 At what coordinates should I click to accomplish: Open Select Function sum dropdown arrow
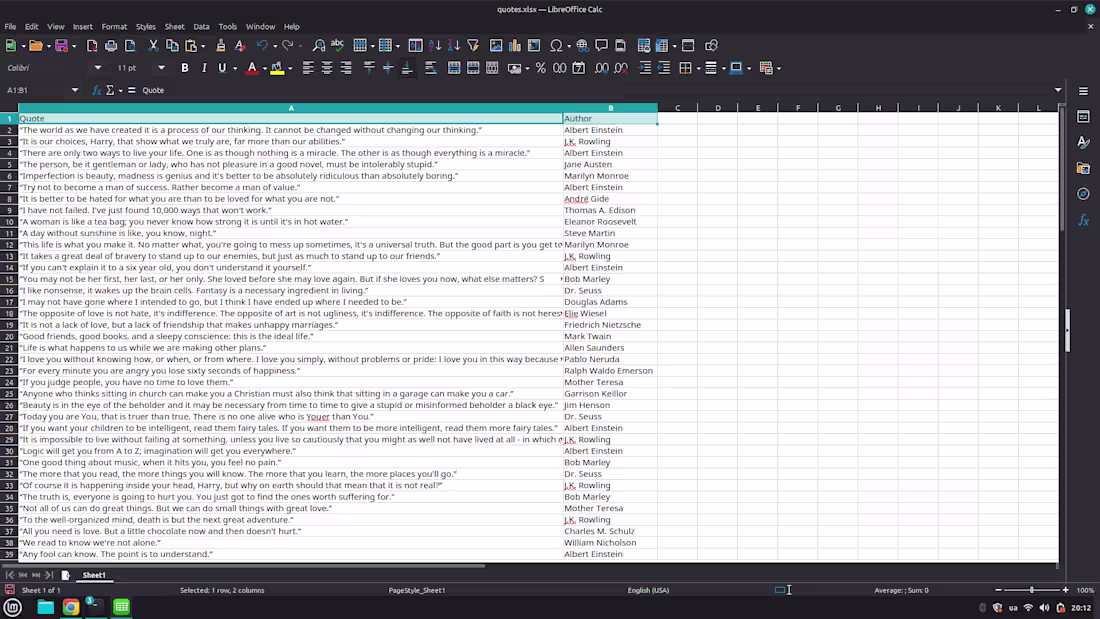coord(120,91)
